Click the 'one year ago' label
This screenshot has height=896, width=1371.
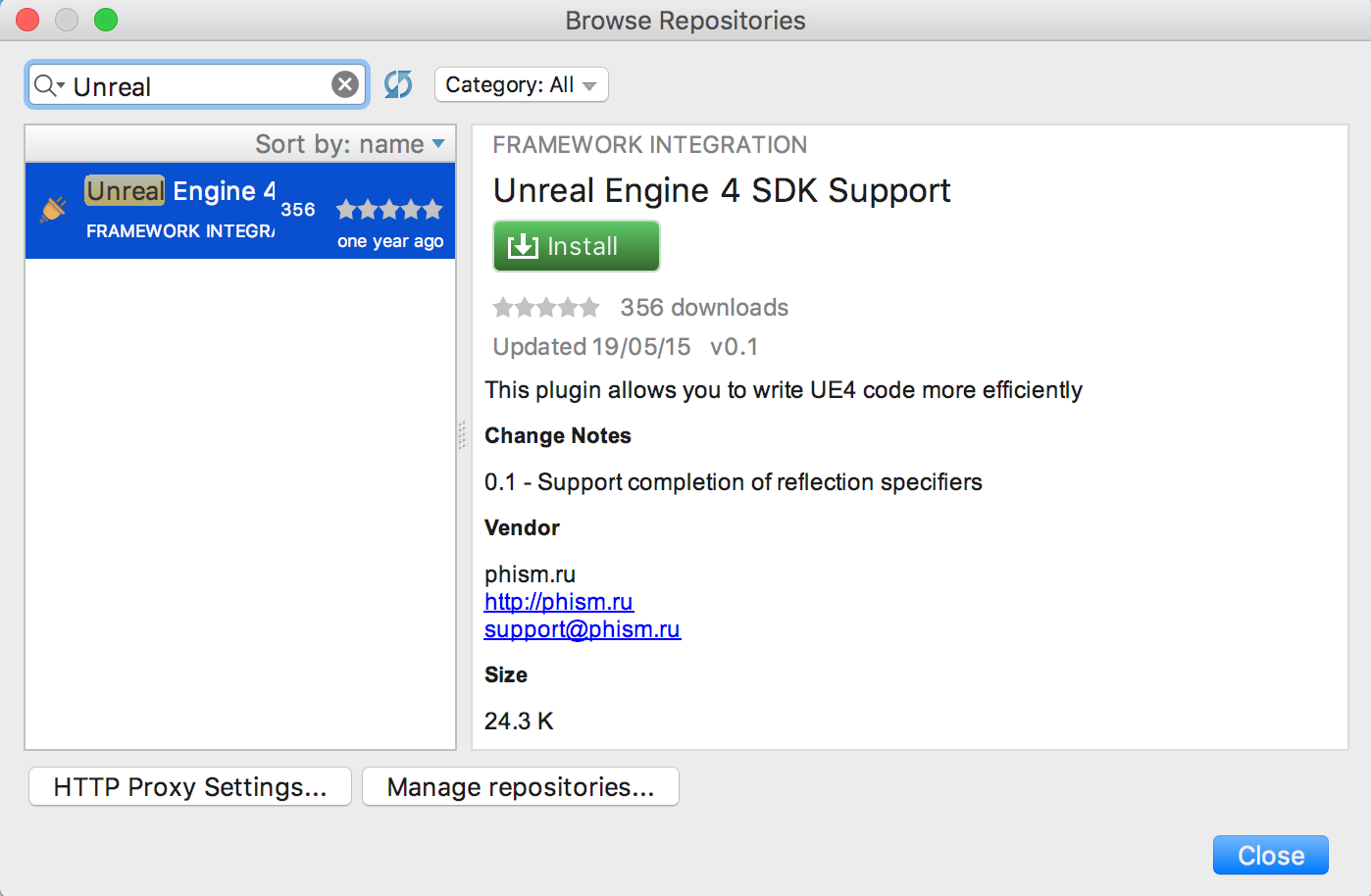click(390, 241)
